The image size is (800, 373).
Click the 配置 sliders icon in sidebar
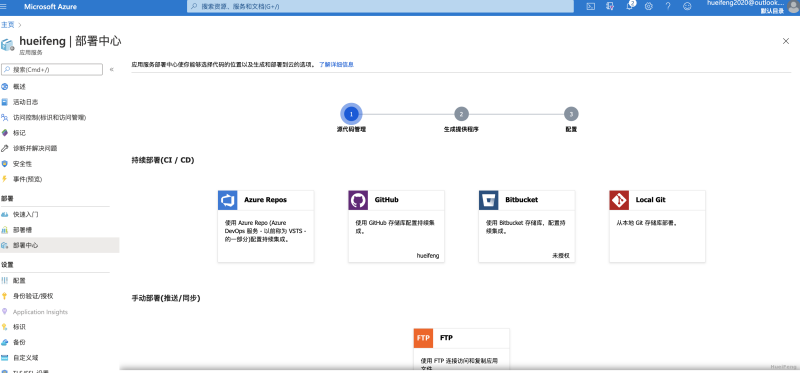tap(5, 281)
